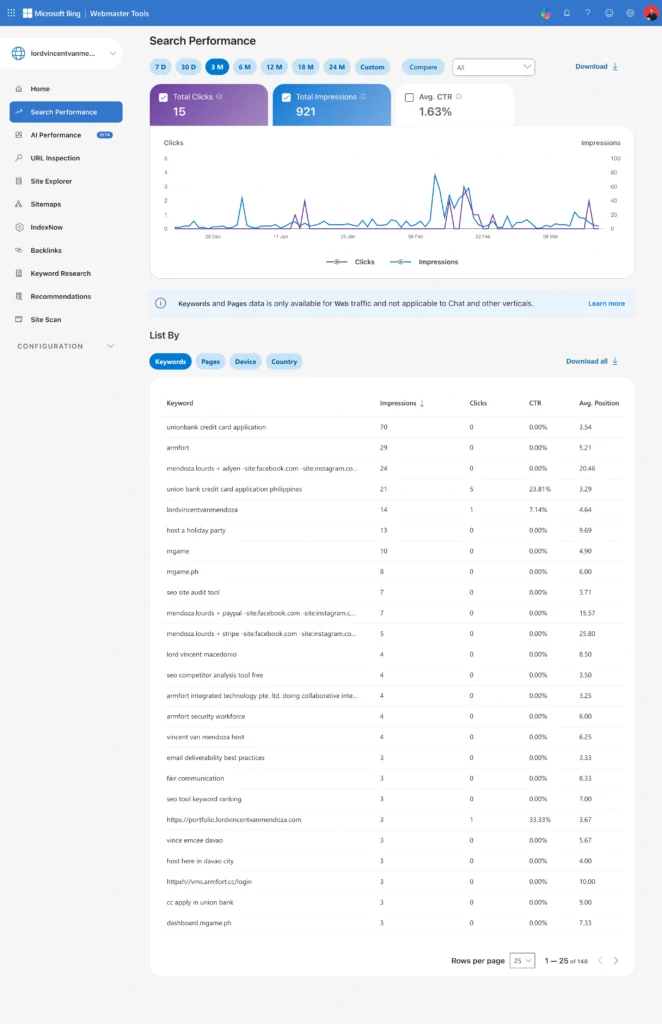Click the Backlinks sidebar icon

19,250
